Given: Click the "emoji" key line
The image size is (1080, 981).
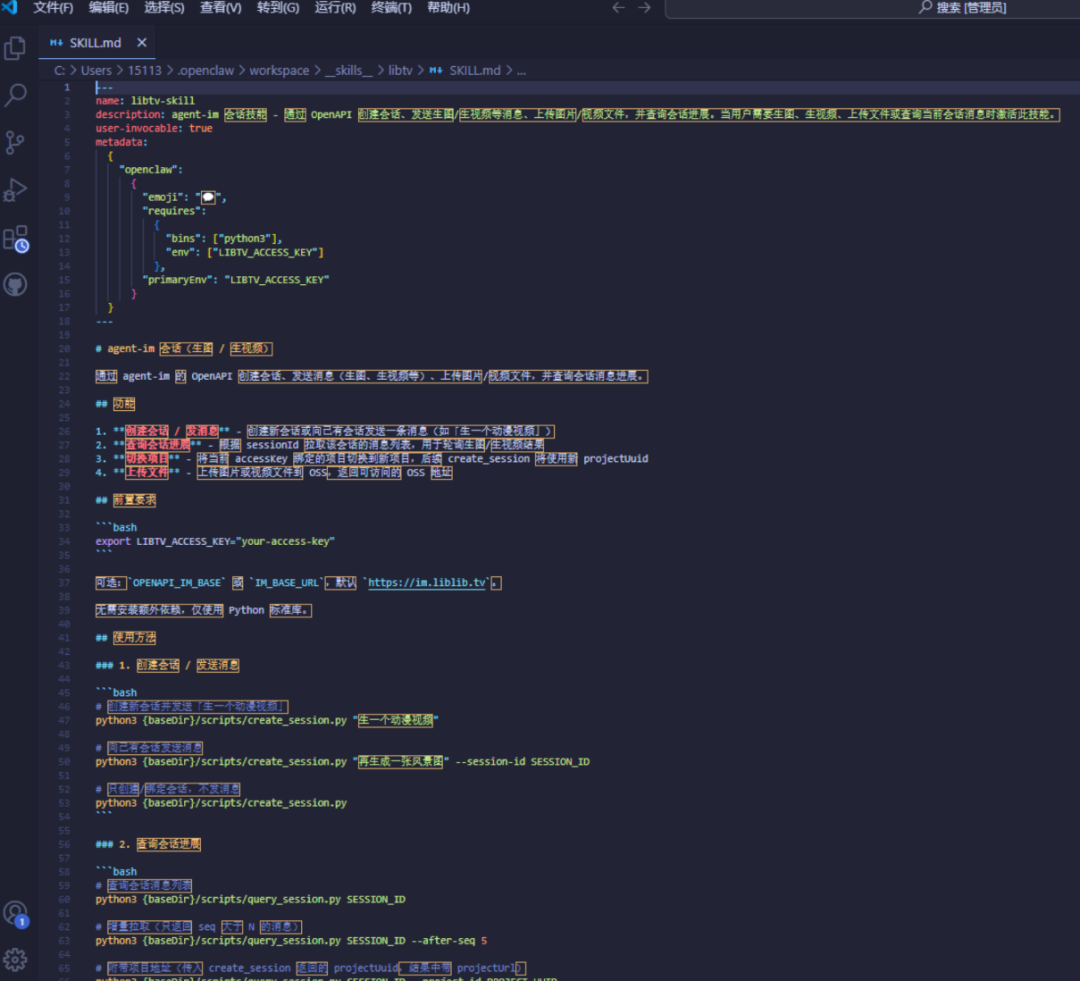Looking at the screenshot, I should [184, 197].
